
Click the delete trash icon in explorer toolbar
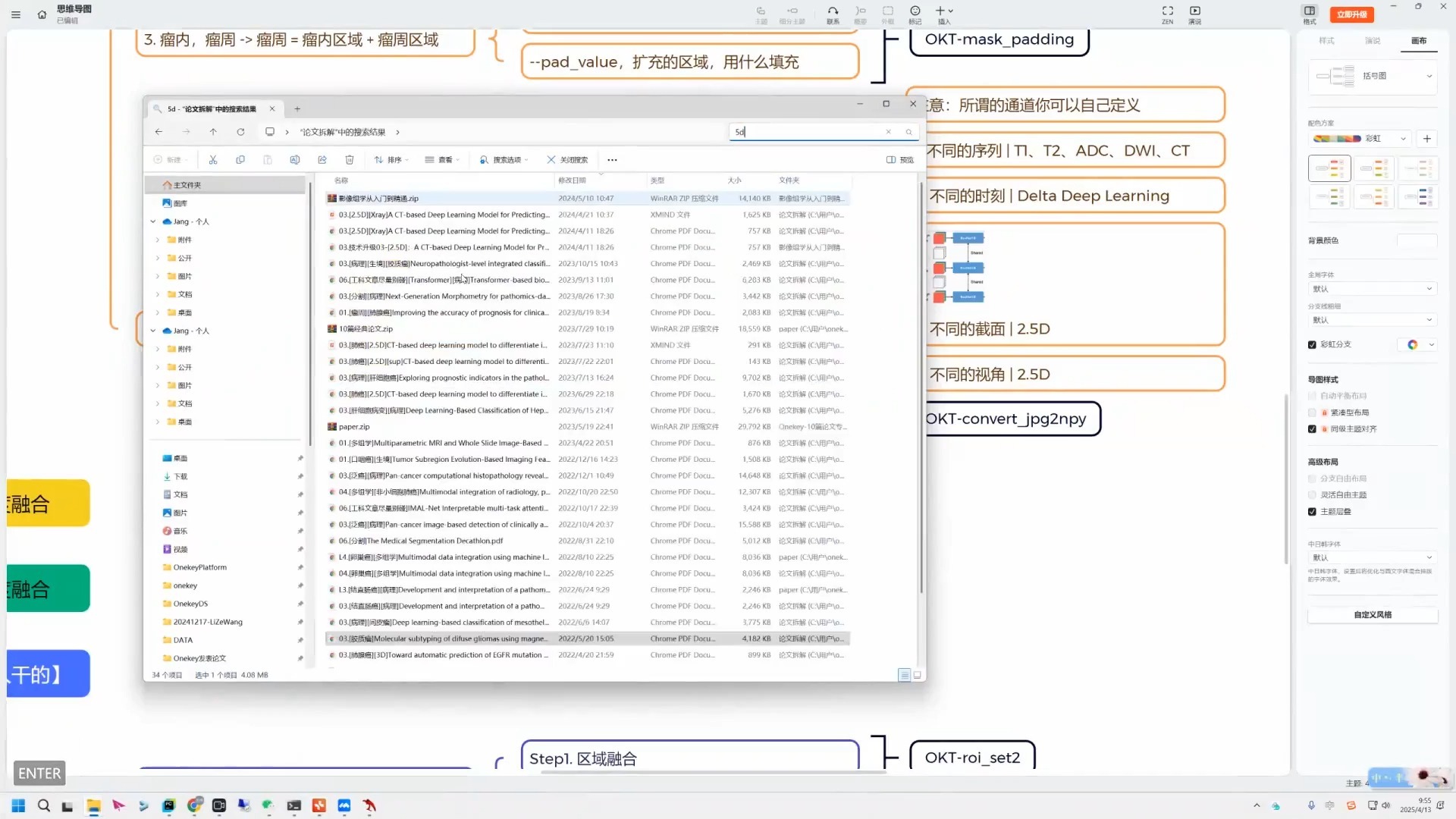tap(350, 160)
